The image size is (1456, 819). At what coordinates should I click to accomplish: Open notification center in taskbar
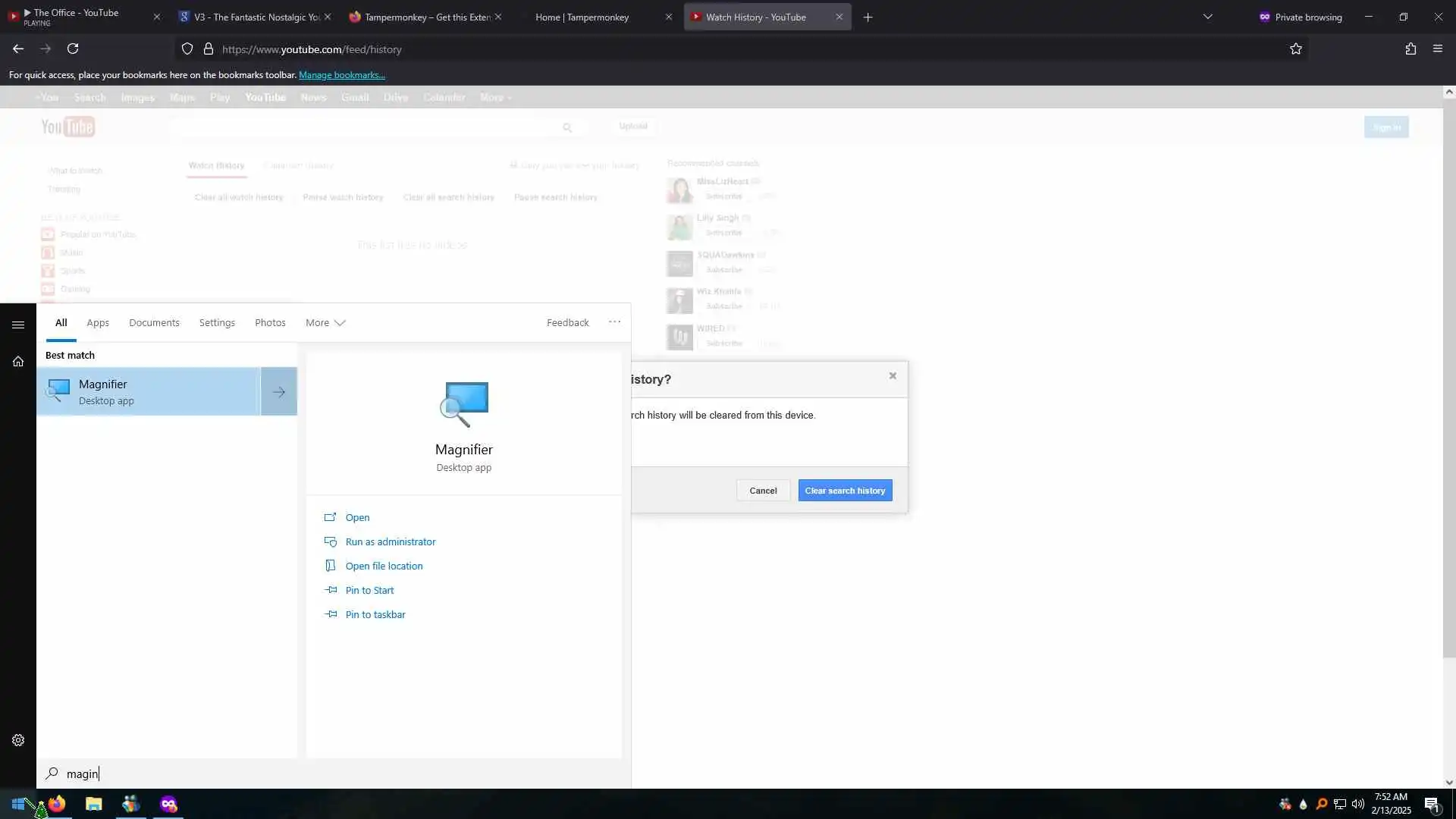[x=1432, y=805]
